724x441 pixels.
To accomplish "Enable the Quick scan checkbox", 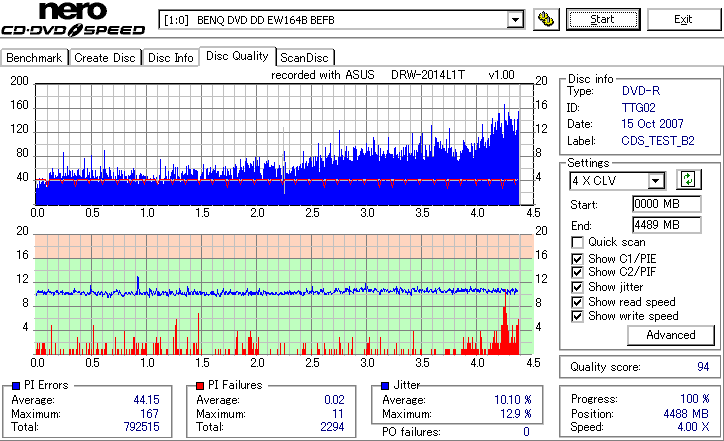I will point(577,242).
